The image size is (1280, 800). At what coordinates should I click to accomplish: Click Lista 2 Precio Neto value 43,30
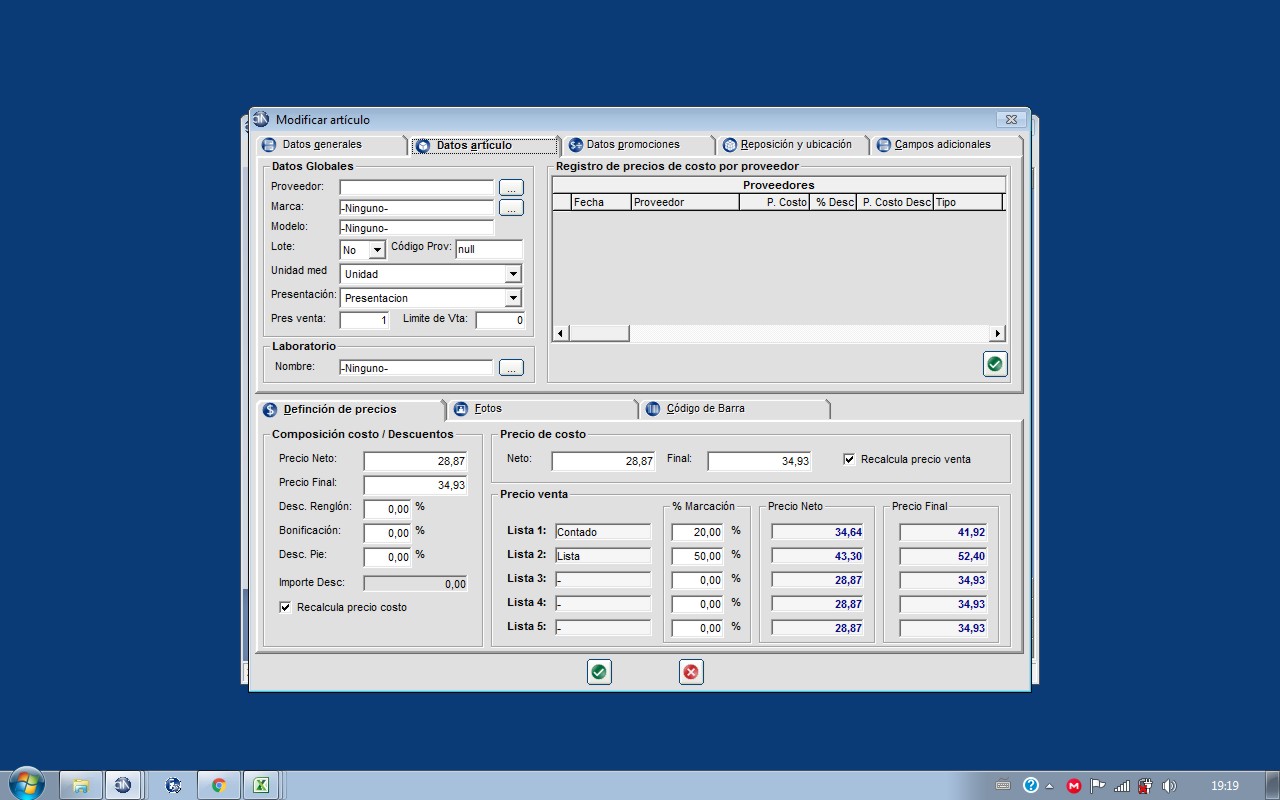point(817,556)
